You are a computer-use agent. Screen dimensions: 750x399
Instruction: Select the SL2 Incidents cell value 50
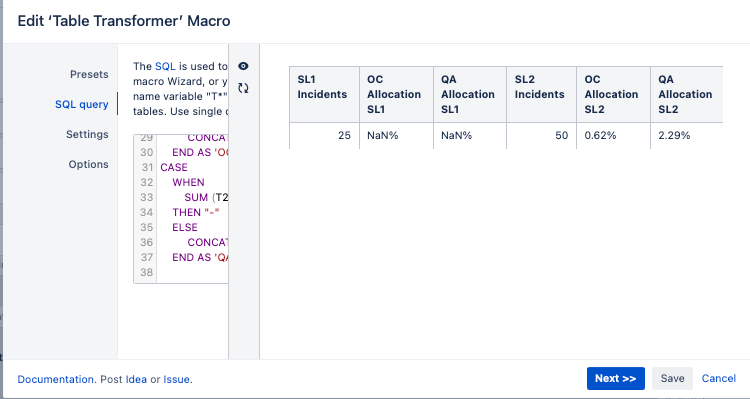pos(541,135)
